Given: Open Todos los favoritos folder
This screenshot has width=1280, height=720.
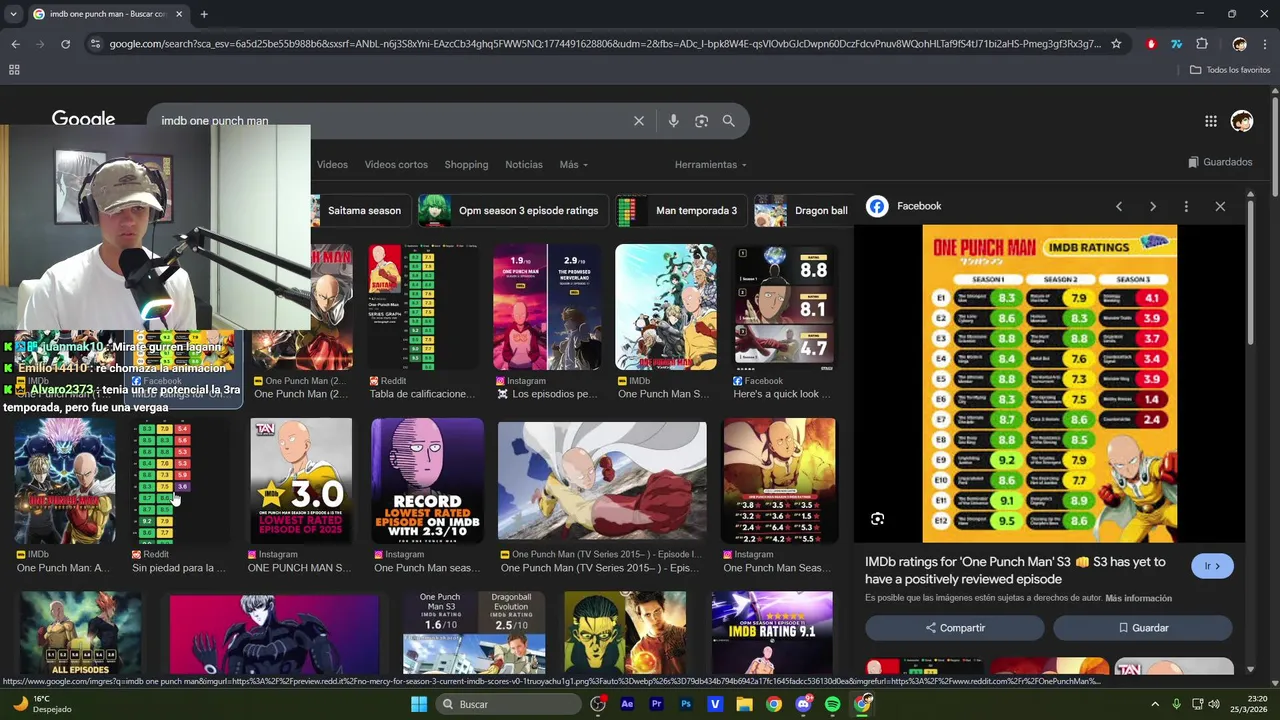Looking at the screenshot, I should [1230, 70].
